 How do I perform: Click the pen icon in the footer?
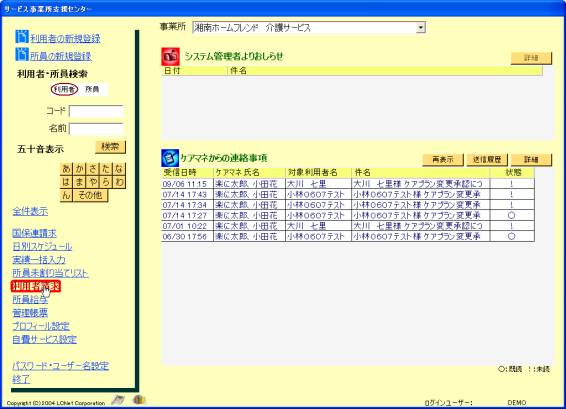pyautogui.click(x=118, y=400)
